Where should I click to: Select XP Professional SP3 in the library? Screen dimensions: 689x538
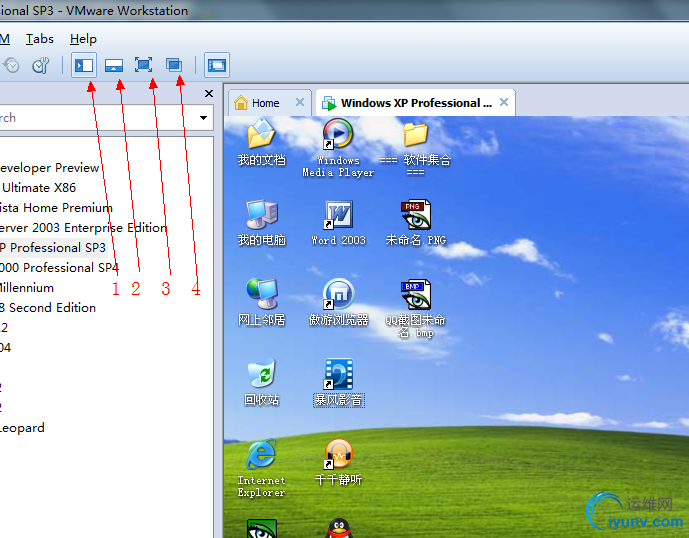pyautogui.click(x=53, y=247)
